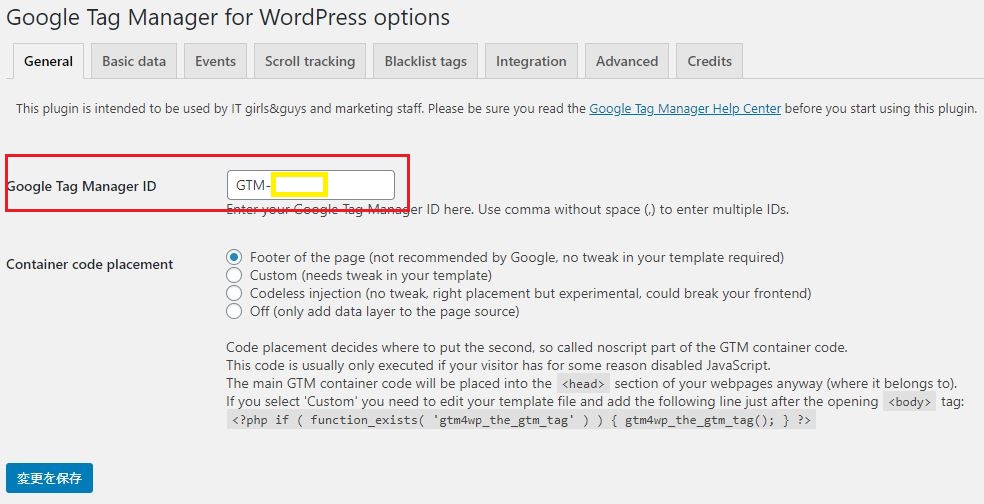
Task: Select the Custom placement radio button
Action: click(234, 275)
